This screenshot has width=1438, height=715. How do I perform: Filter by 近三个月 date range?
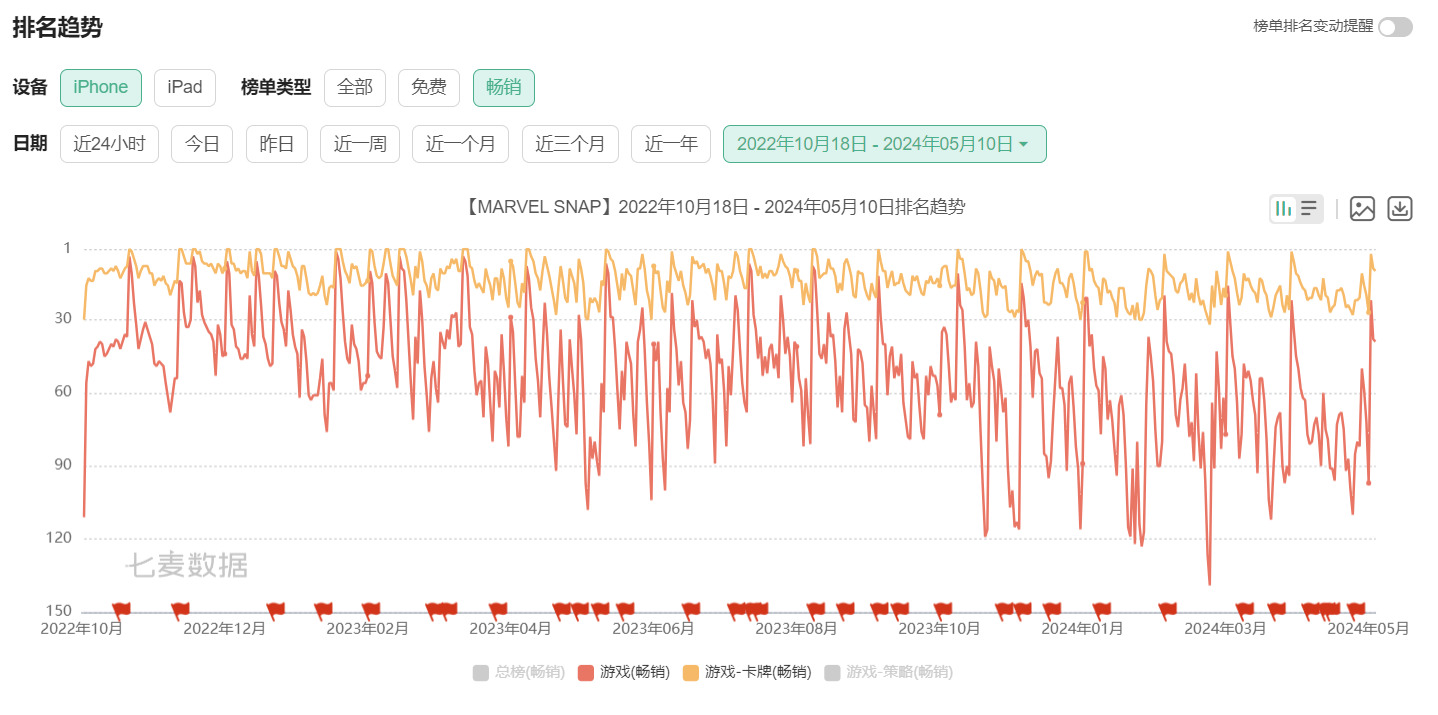tap(570, 144)
